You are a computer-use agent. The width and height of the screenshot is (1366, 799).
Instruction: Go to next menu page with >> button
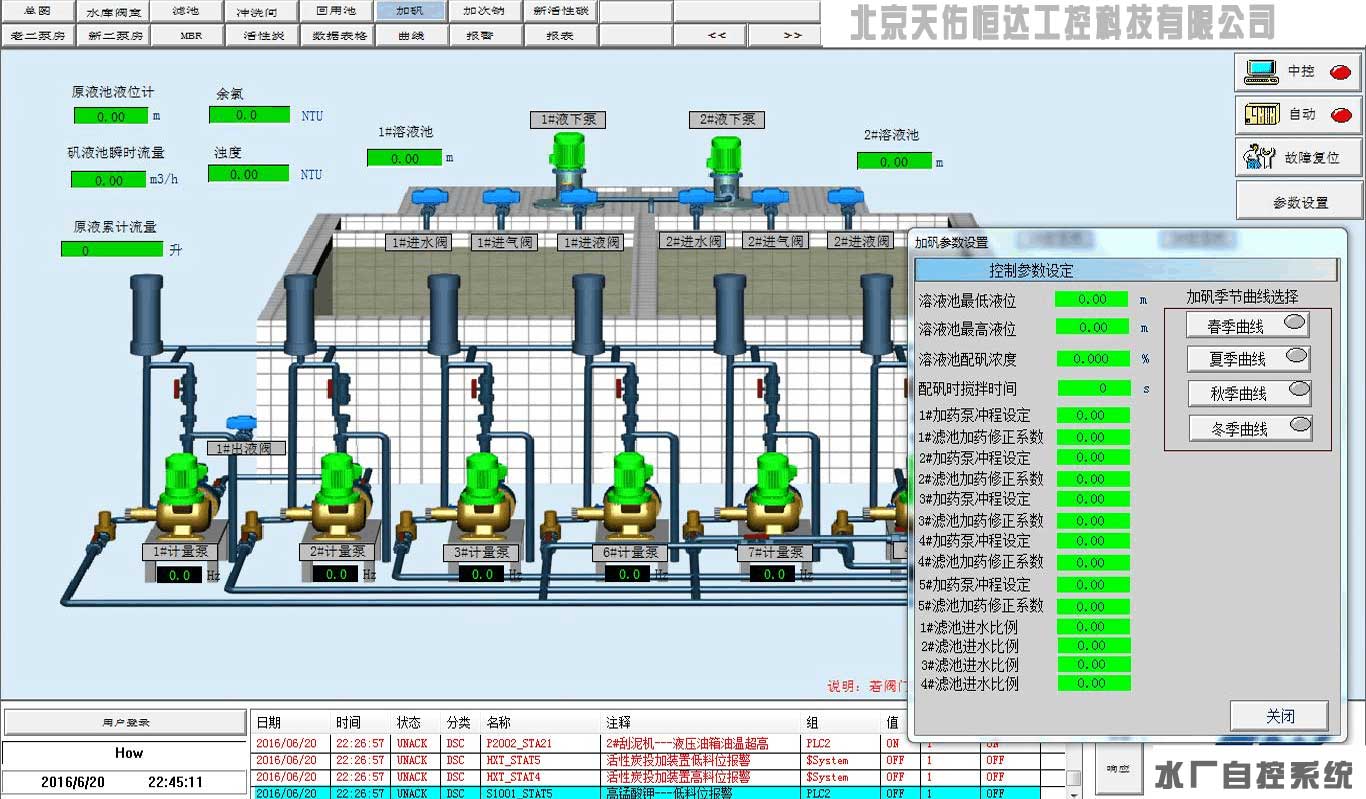[x=792, y=35]
